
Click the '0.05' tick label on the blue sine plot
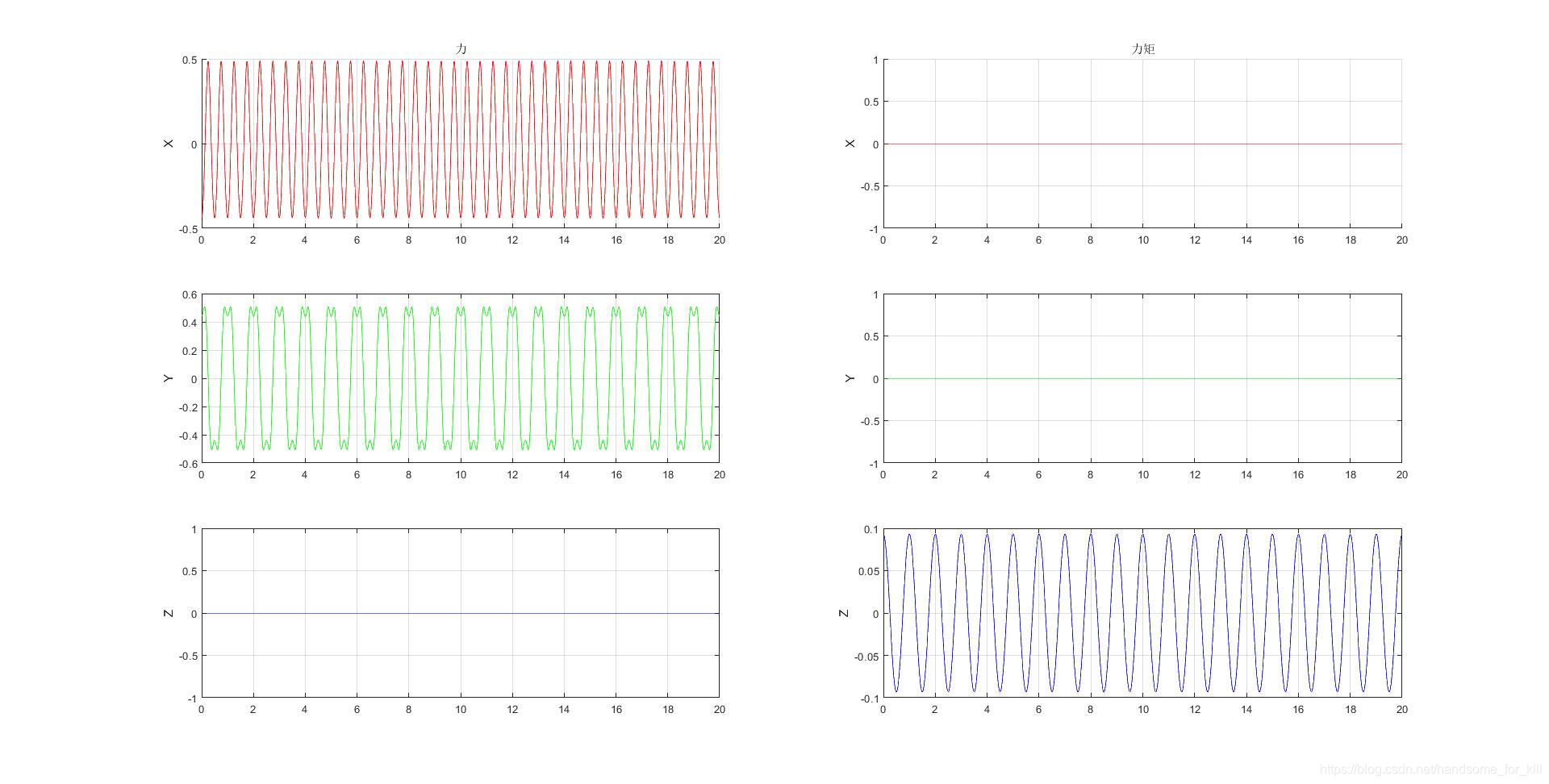[x=869, y=572]
